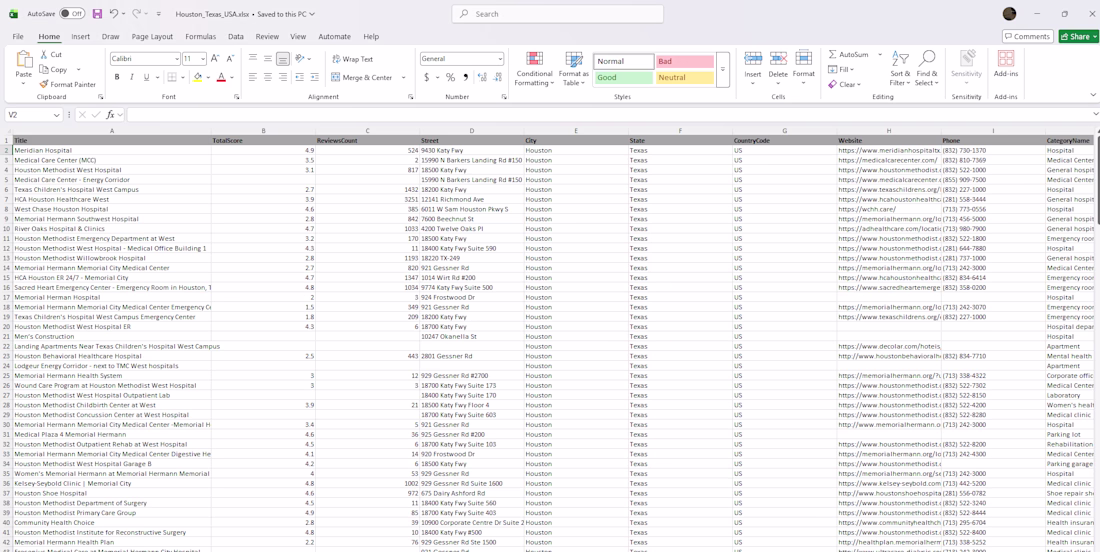The height and width of the screenshot is (552, 1100).
Task: Click the green Share button
Action: [1078, 36]
